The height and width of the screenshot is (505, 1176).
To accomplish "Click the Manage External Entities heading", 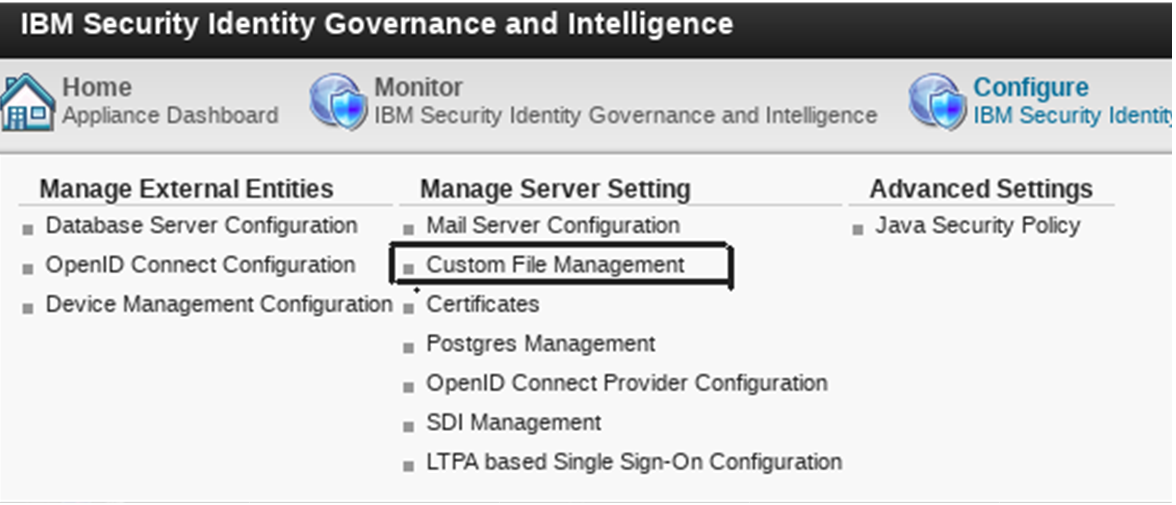I will tap(186, 188).
